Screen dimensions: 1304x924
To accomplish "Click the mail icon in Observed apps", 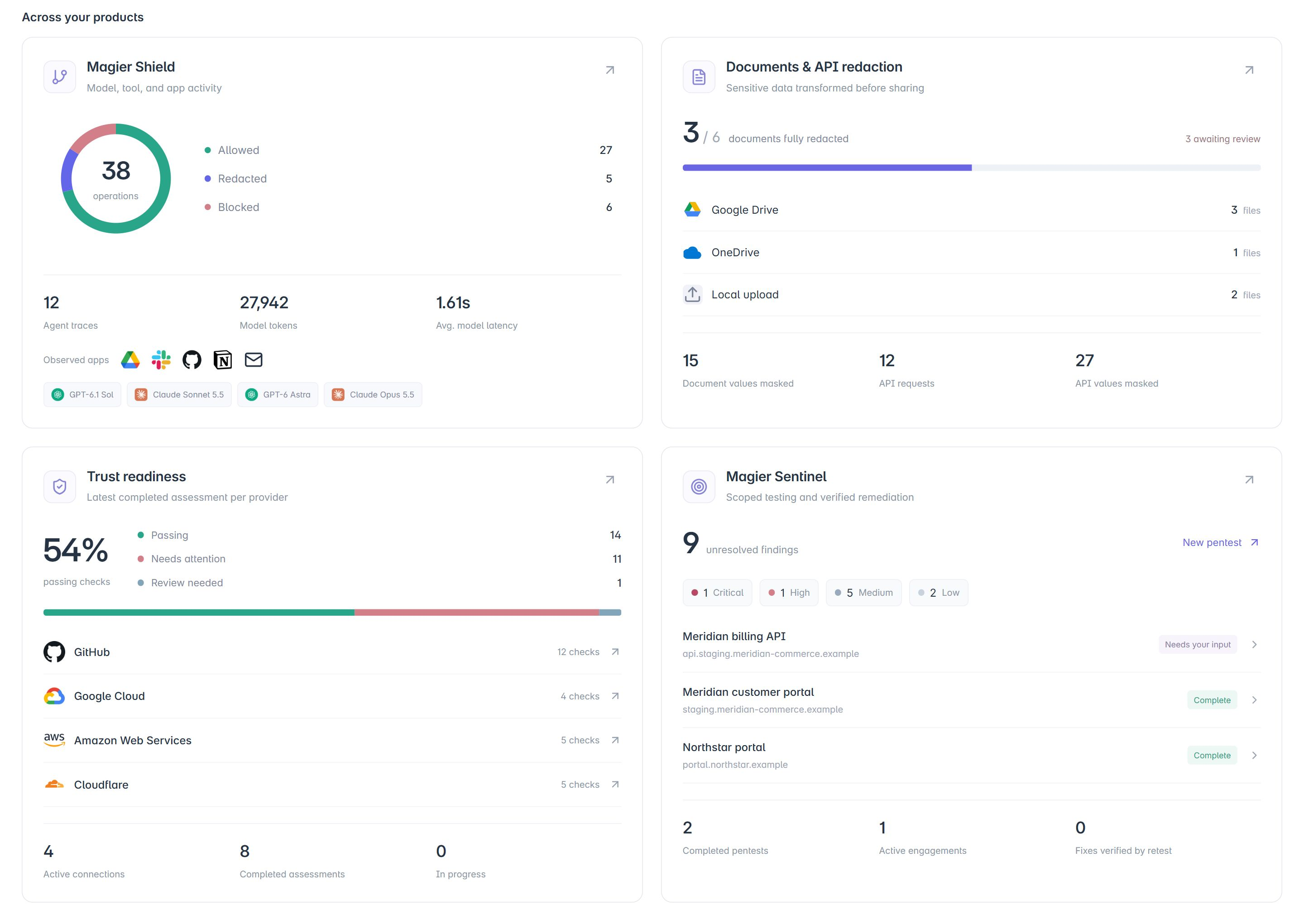I will (253, 359).
